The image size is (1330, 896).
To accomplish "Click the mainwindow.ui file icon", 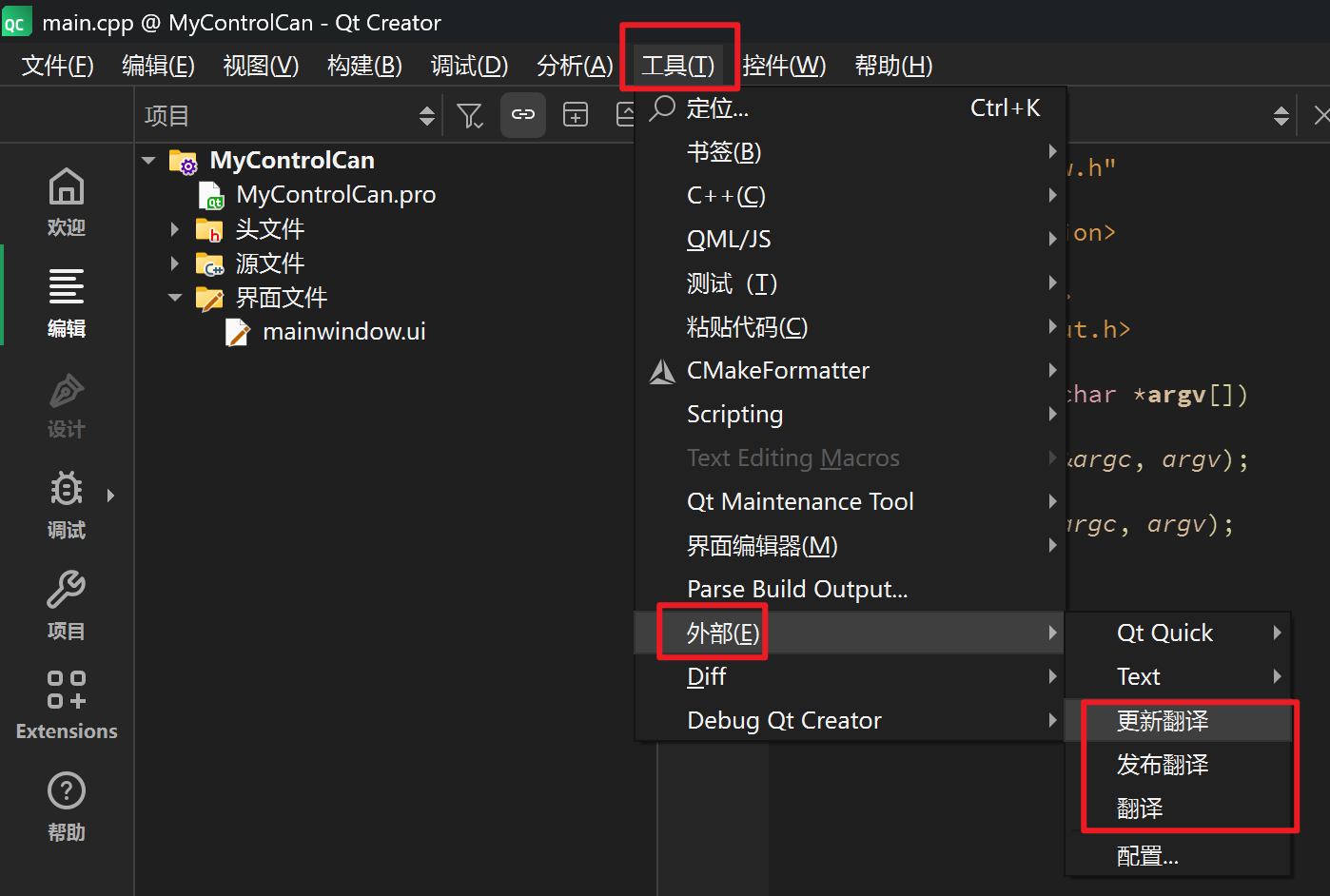I will pyautogui.click(x=238, y=332).
